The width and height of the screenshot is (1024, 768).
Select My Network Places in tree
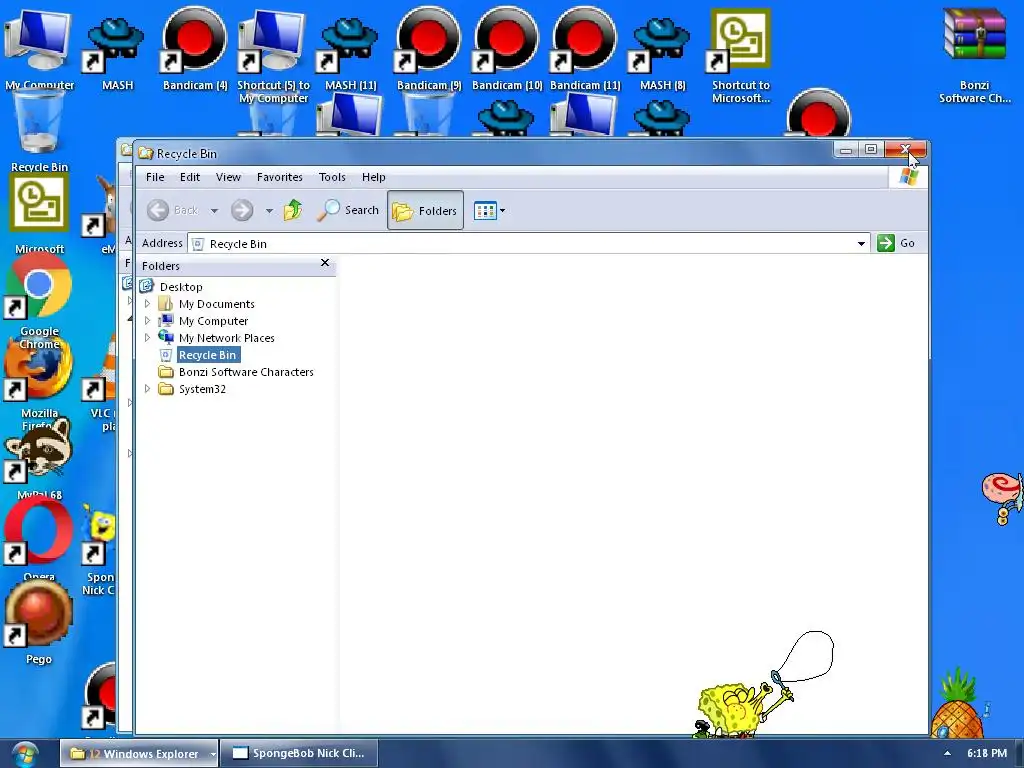coord(227,338)
